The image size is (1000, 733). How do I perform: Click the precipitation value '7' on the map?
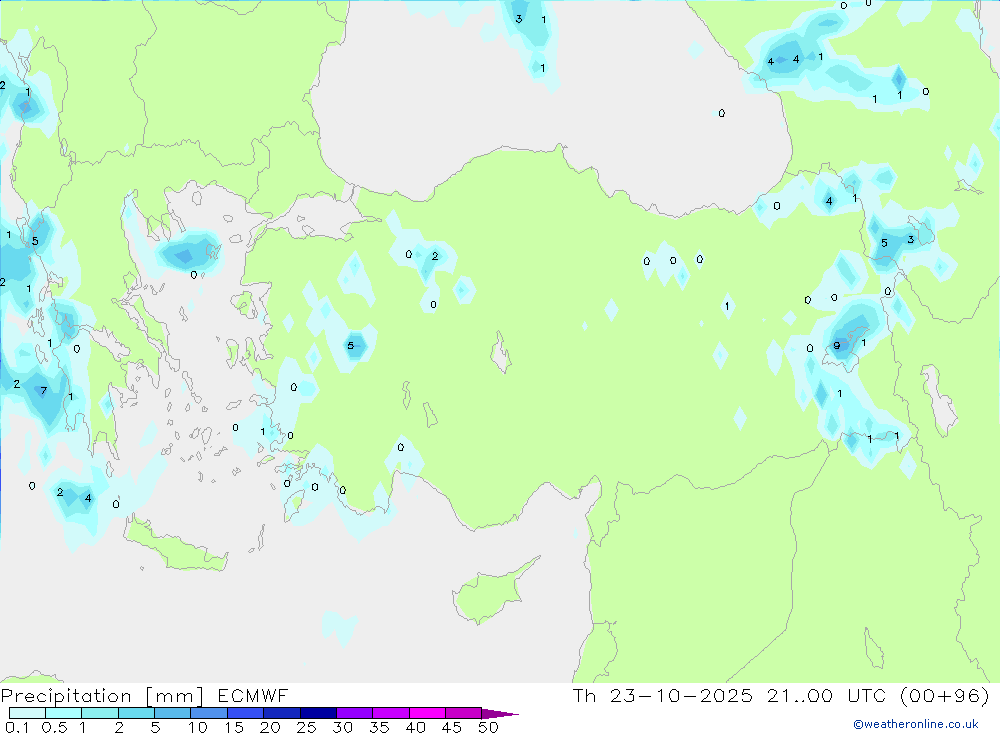coord(43,391)
